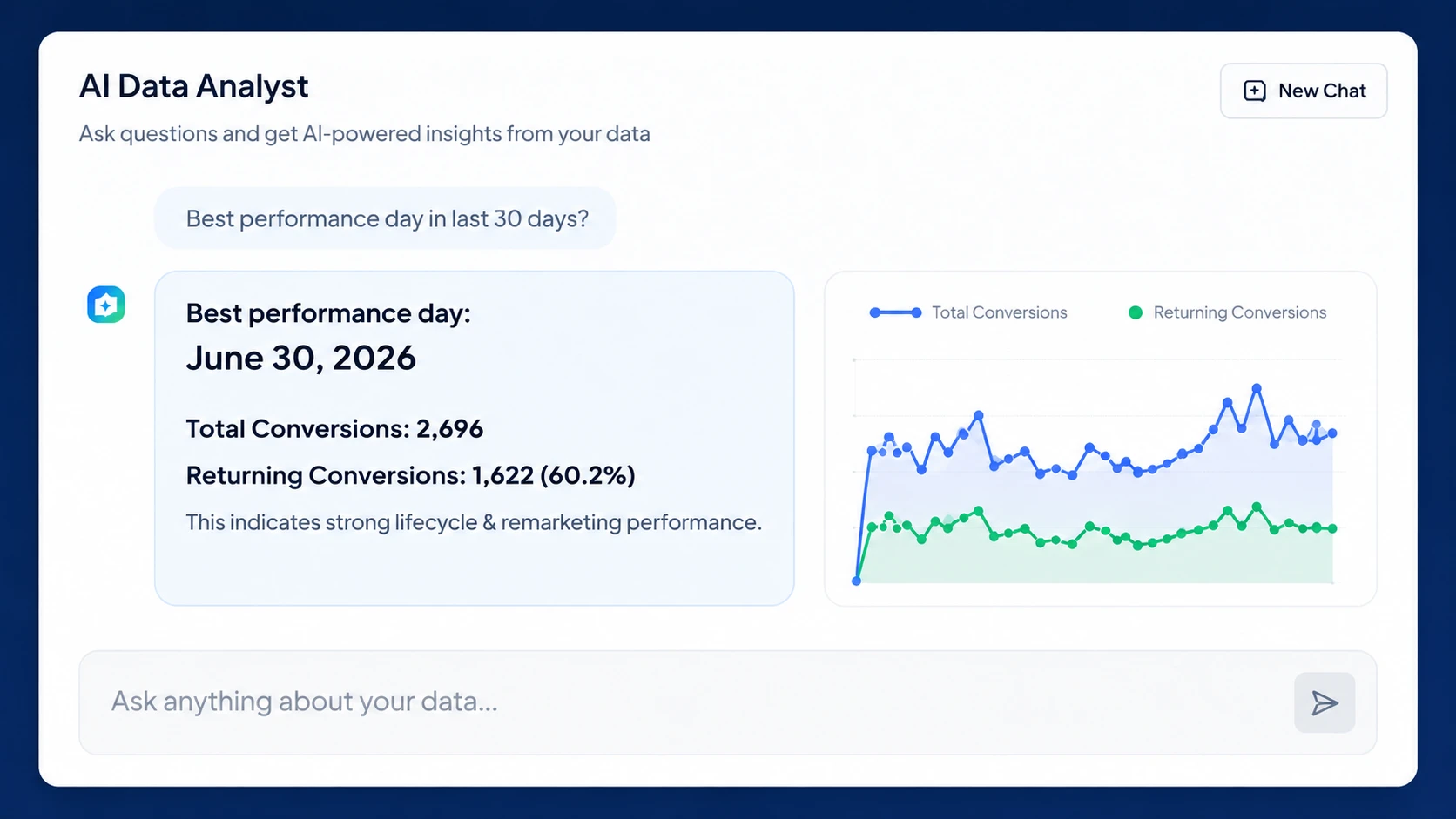Image resolution: width=1456 pixels, height=819 pixels.
Task: Click the "AI Data Analyst" heading
Action: click(193, 86)
